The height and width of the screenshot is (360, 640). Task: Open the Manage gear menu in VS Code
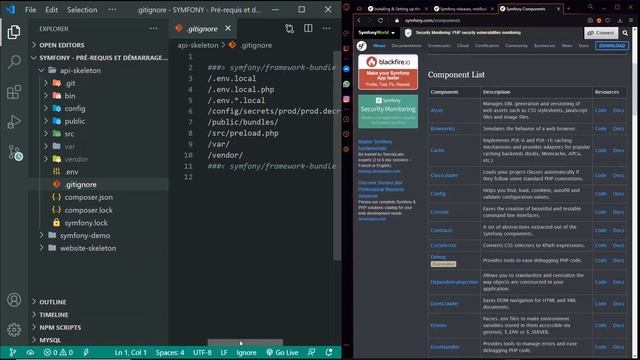14,329
